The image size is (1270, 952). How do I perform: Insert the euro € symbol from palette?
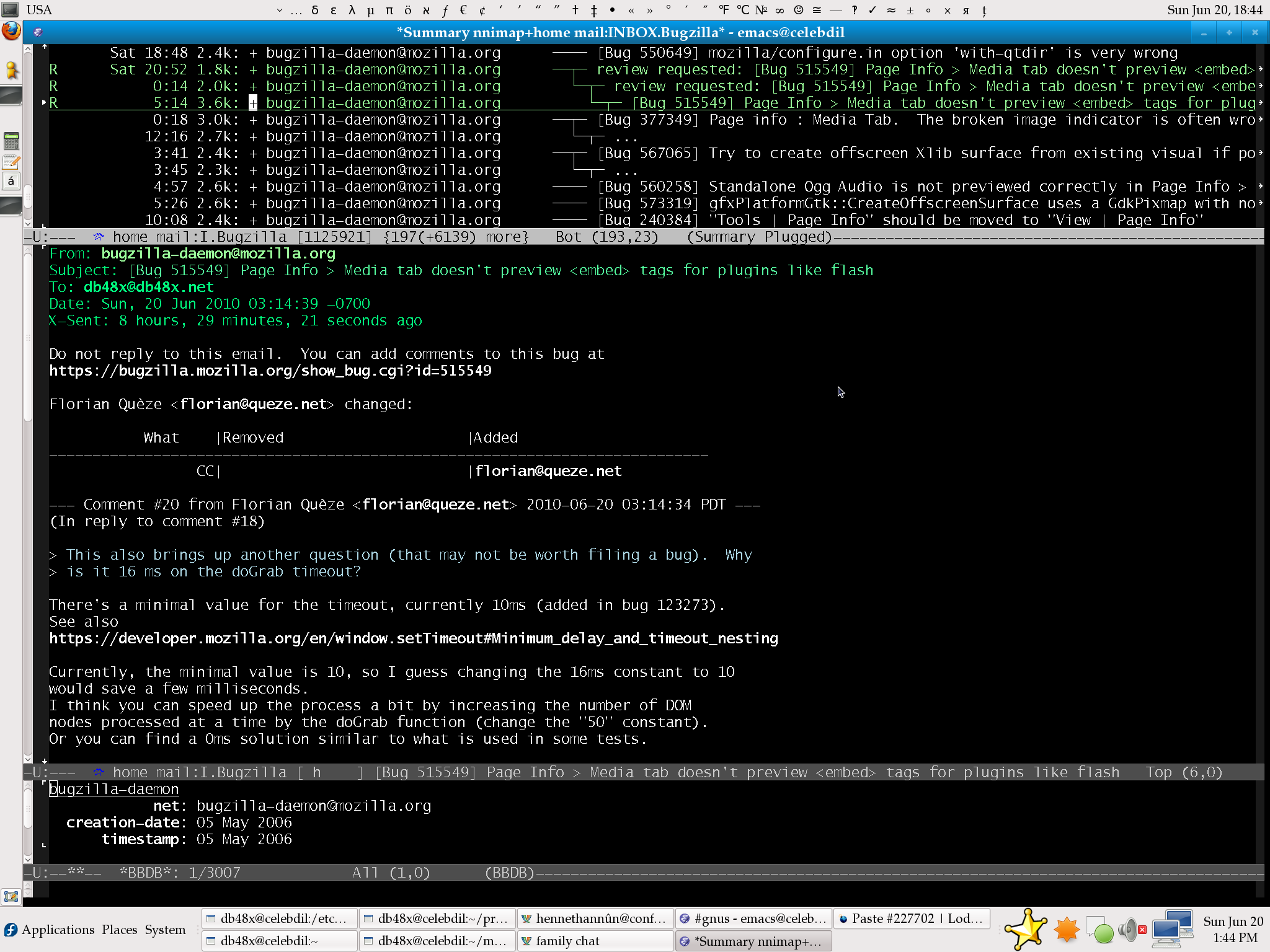463,10
